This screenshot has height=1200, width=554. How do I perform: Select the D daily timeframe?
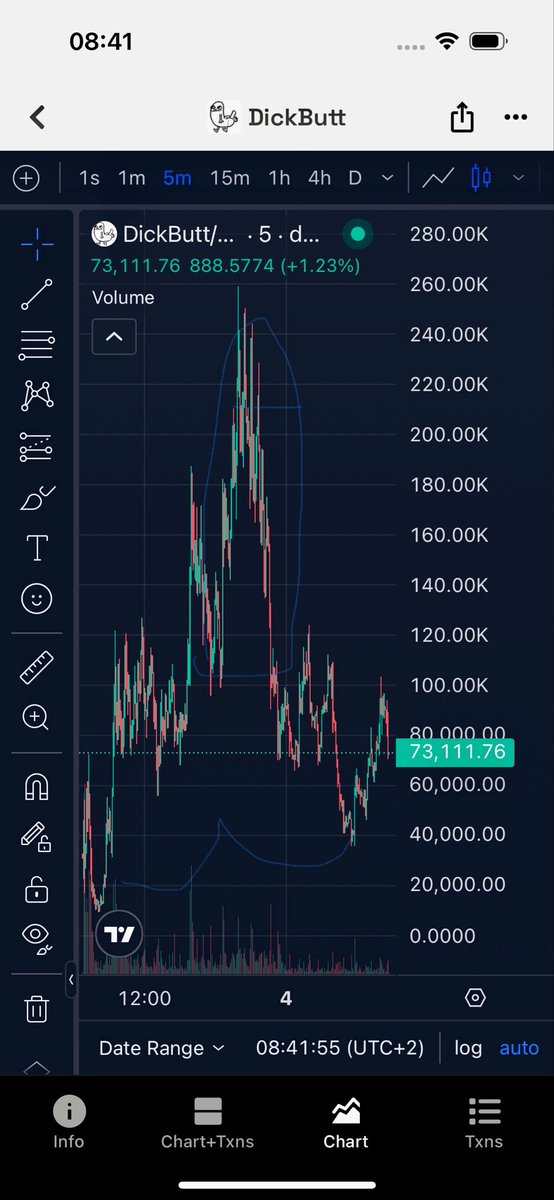355,178
